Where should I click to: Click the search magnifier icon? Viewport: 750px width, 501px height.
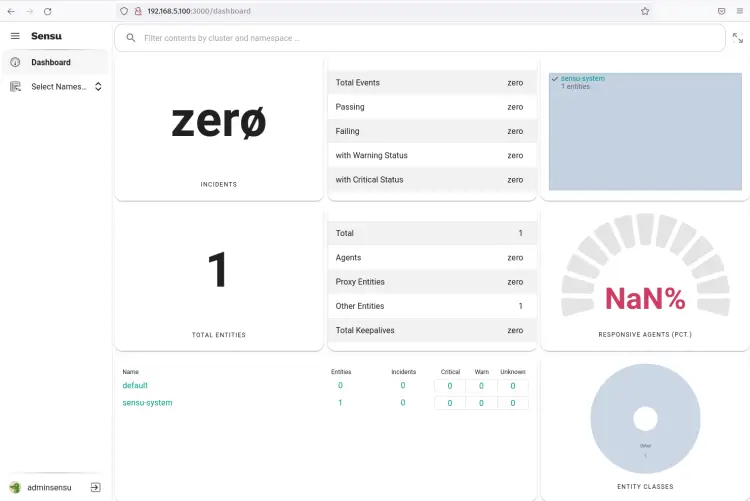(x=131, y=38)
